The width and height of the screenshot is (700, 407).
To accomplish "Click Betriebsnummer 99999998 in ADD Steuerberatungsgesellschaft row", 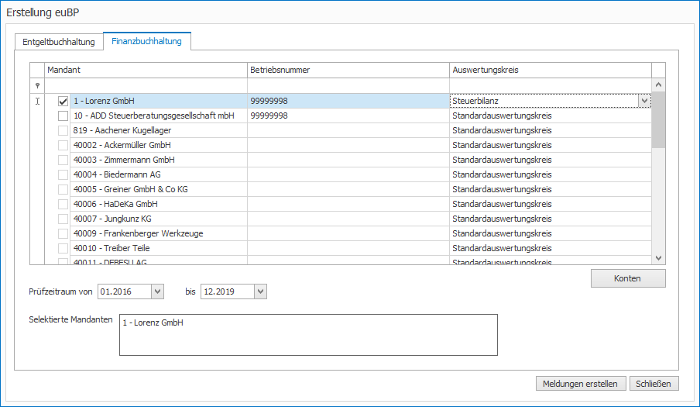I will coord(269,116).
